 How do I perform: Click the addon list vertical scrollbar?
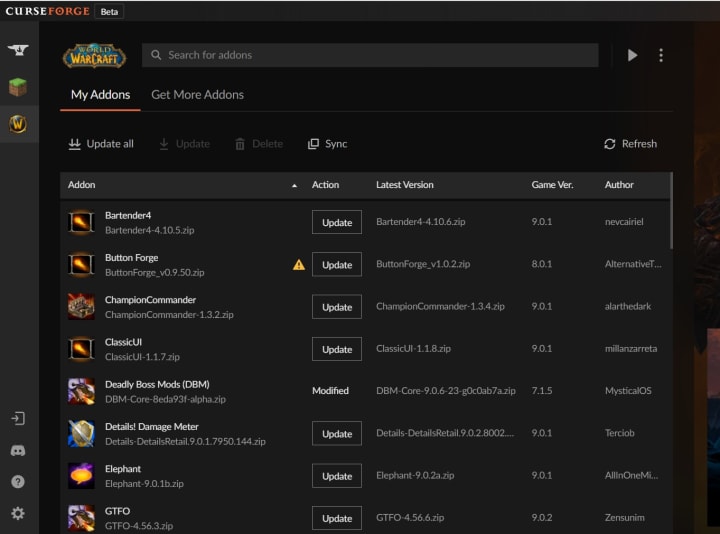tap(671, 211)
